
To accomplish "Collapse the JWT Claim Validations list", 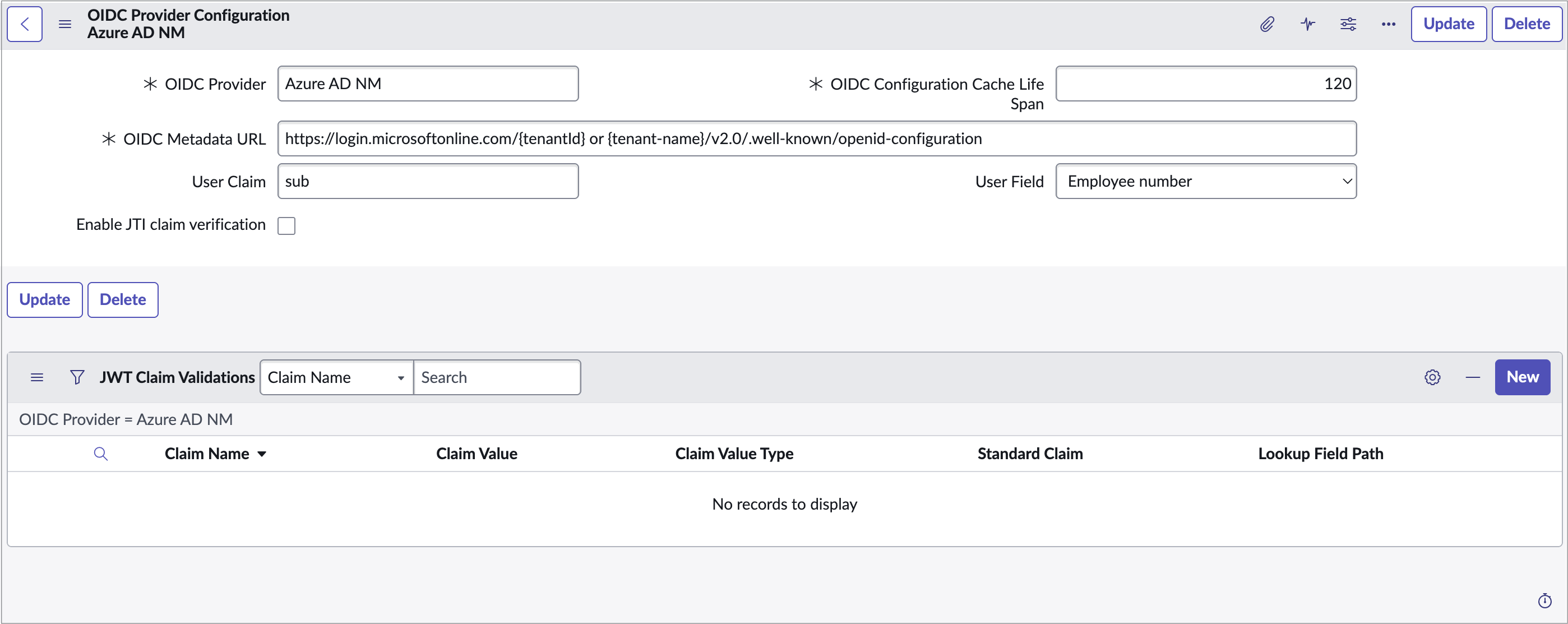I will click(1473, 377).
